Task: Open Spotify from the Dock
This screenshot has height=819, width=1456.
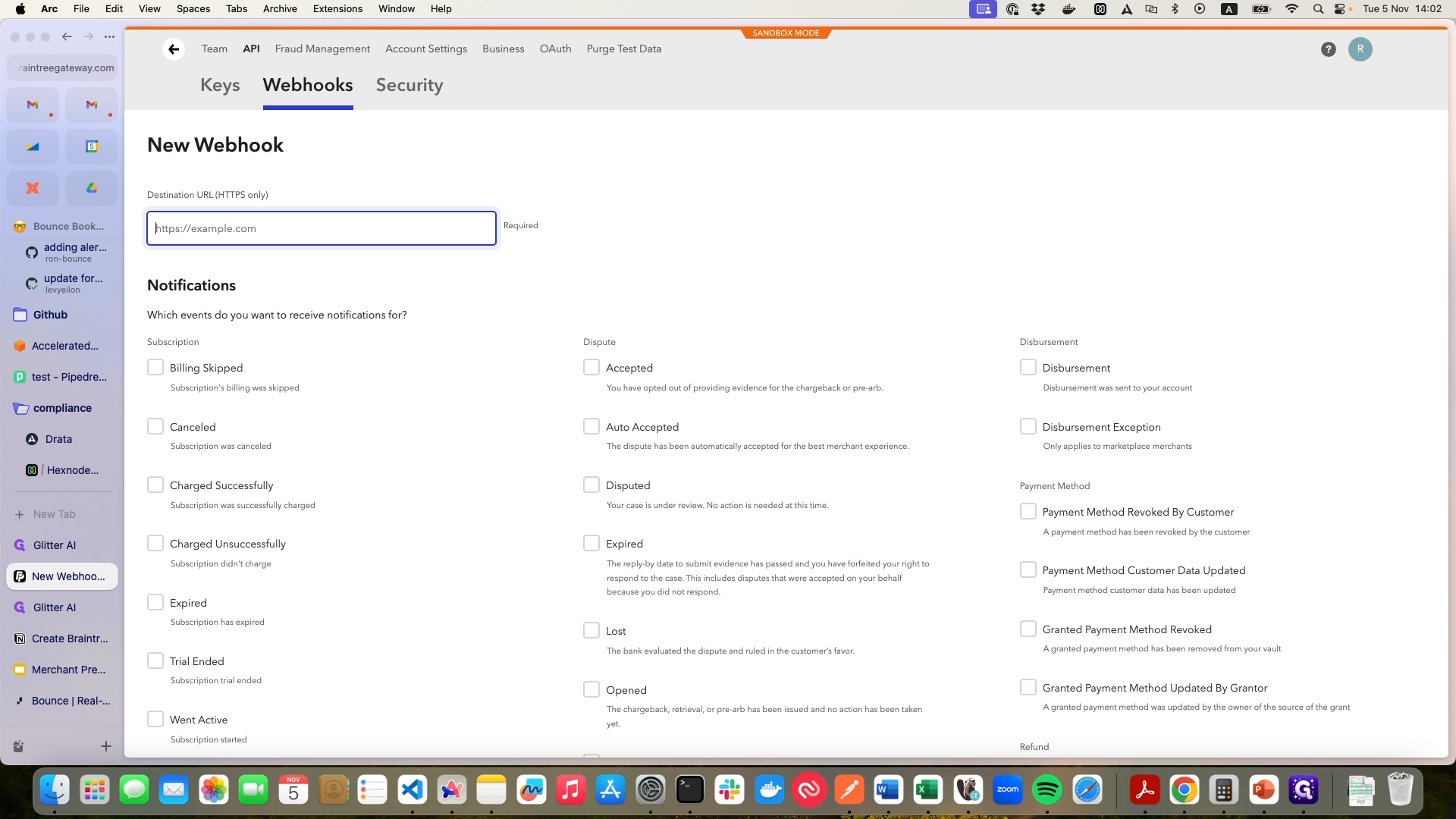Action: point(1047,790)
